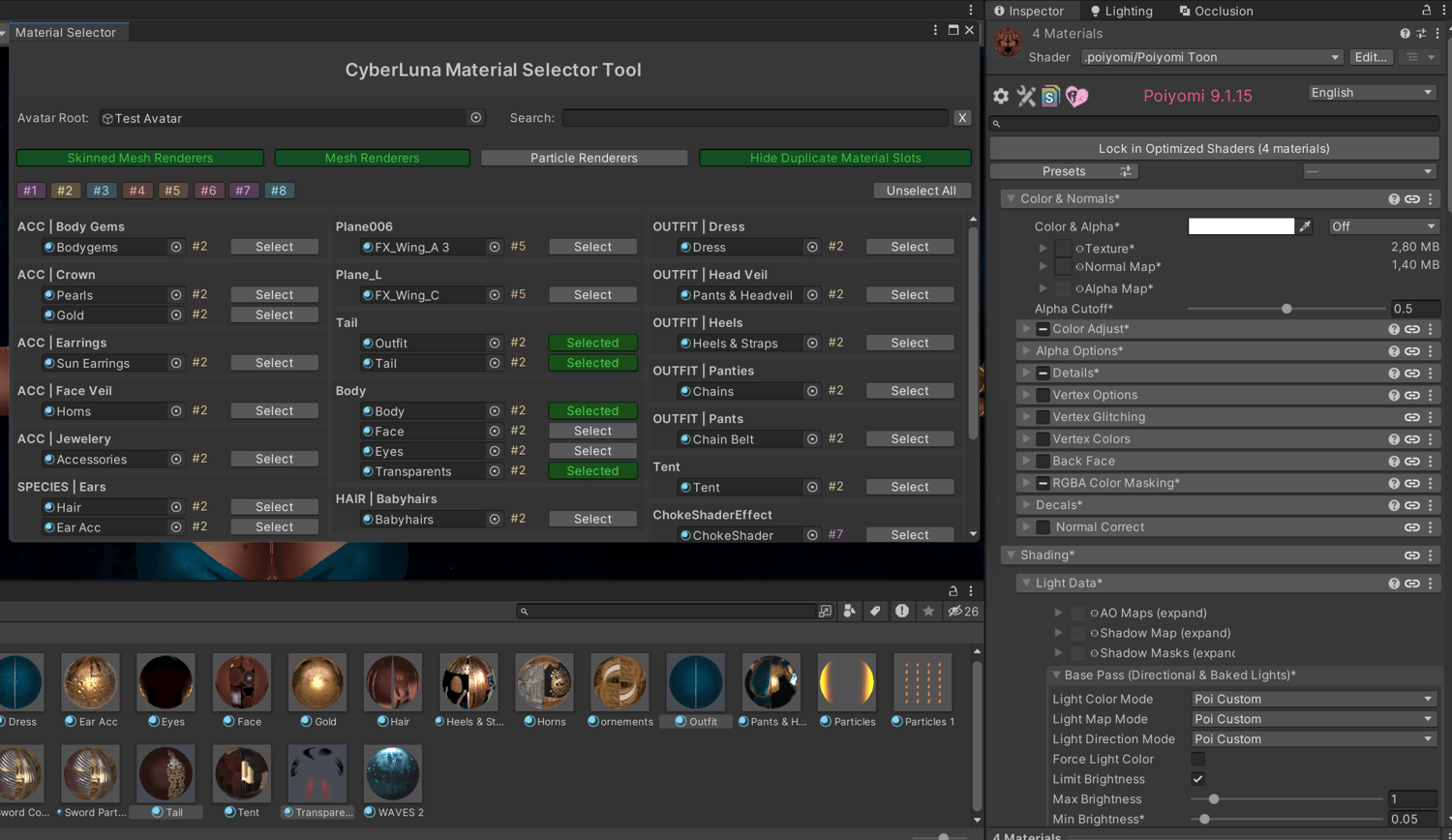Switch to the Lighting tab
The width and height of the screenshot is (1452, 840).
coord(1121,11)
